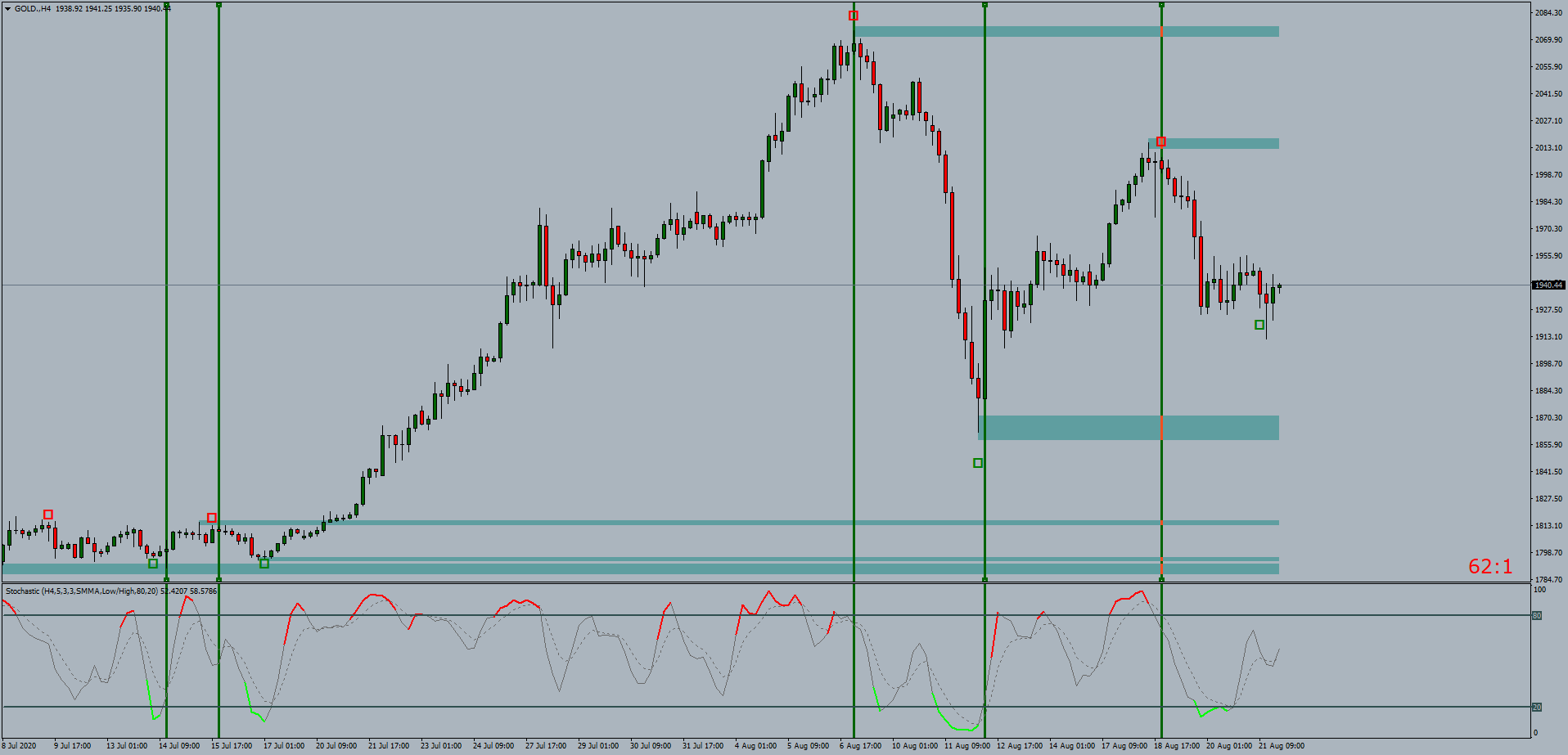Select the red square marker at the 18 Aug high
The width and height of the screenshot is (1568, 755).
pos(1160,141)
